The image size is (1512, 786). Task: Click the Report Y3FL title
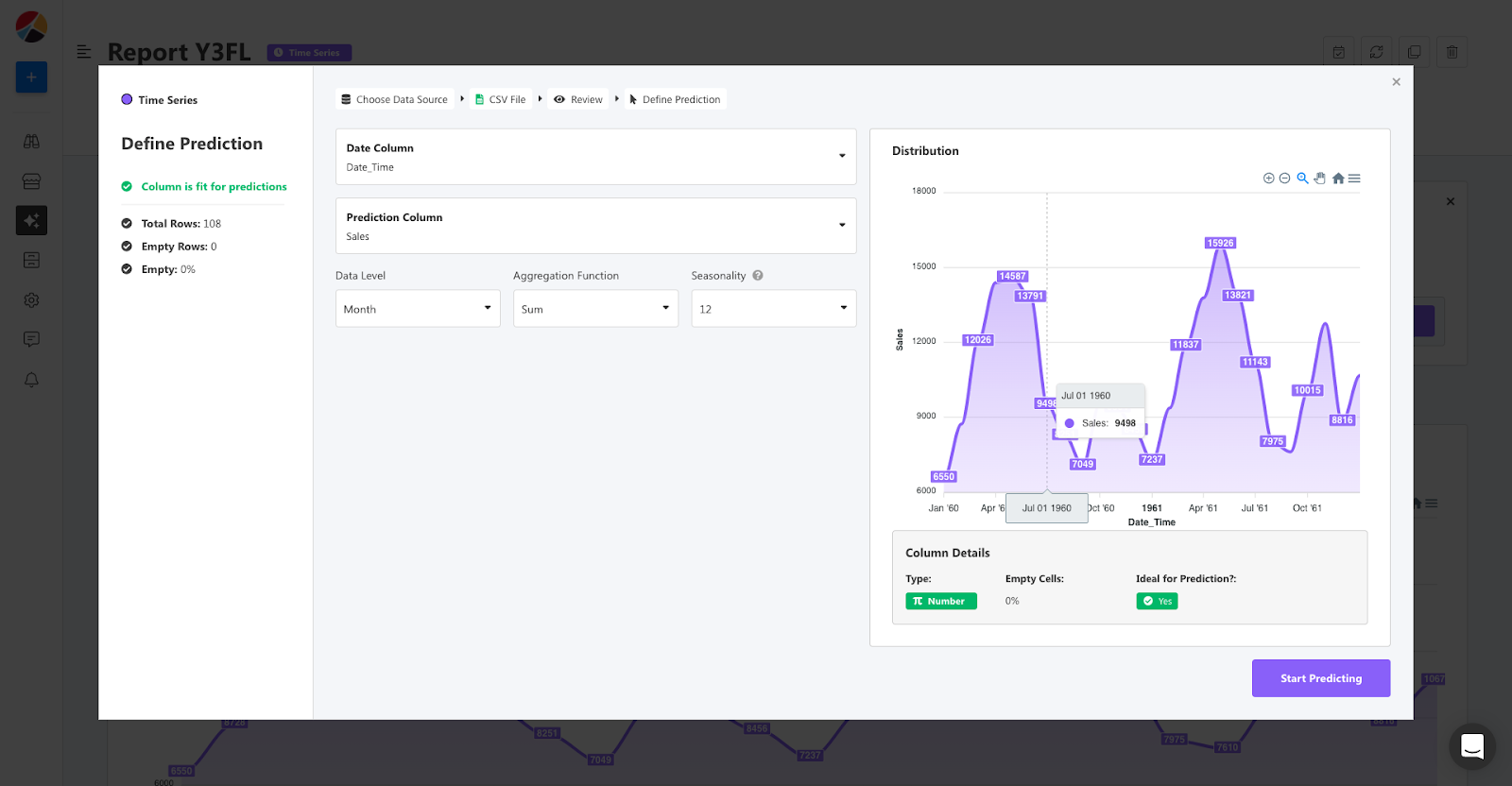click(x=180, y=52)
